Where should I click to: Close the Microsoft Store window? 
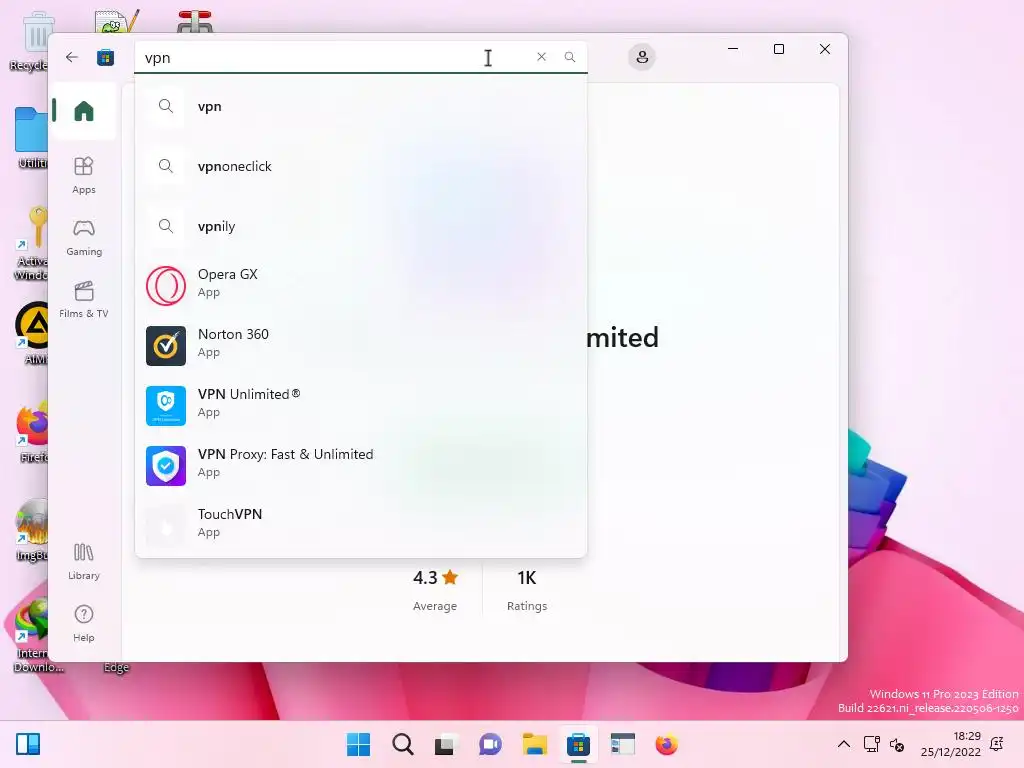(x=825, y=49)
